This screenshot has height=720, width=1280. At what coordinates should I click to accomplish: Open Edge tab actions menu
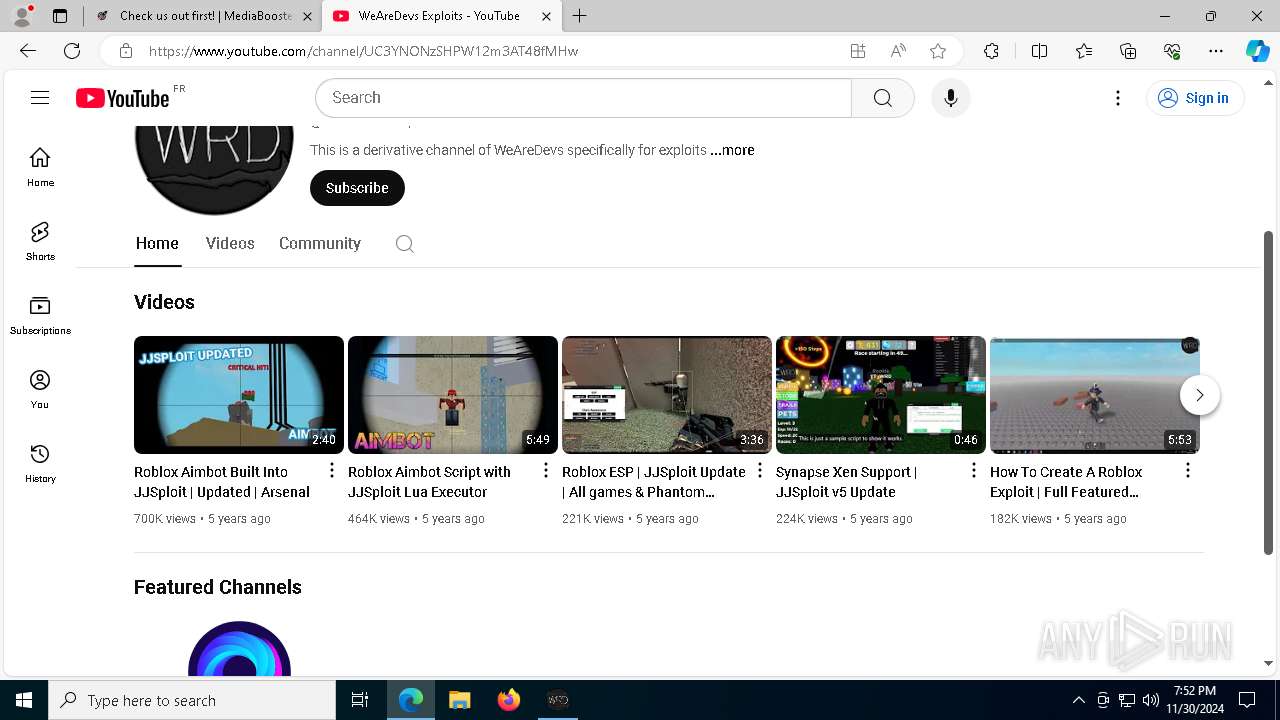60,16
